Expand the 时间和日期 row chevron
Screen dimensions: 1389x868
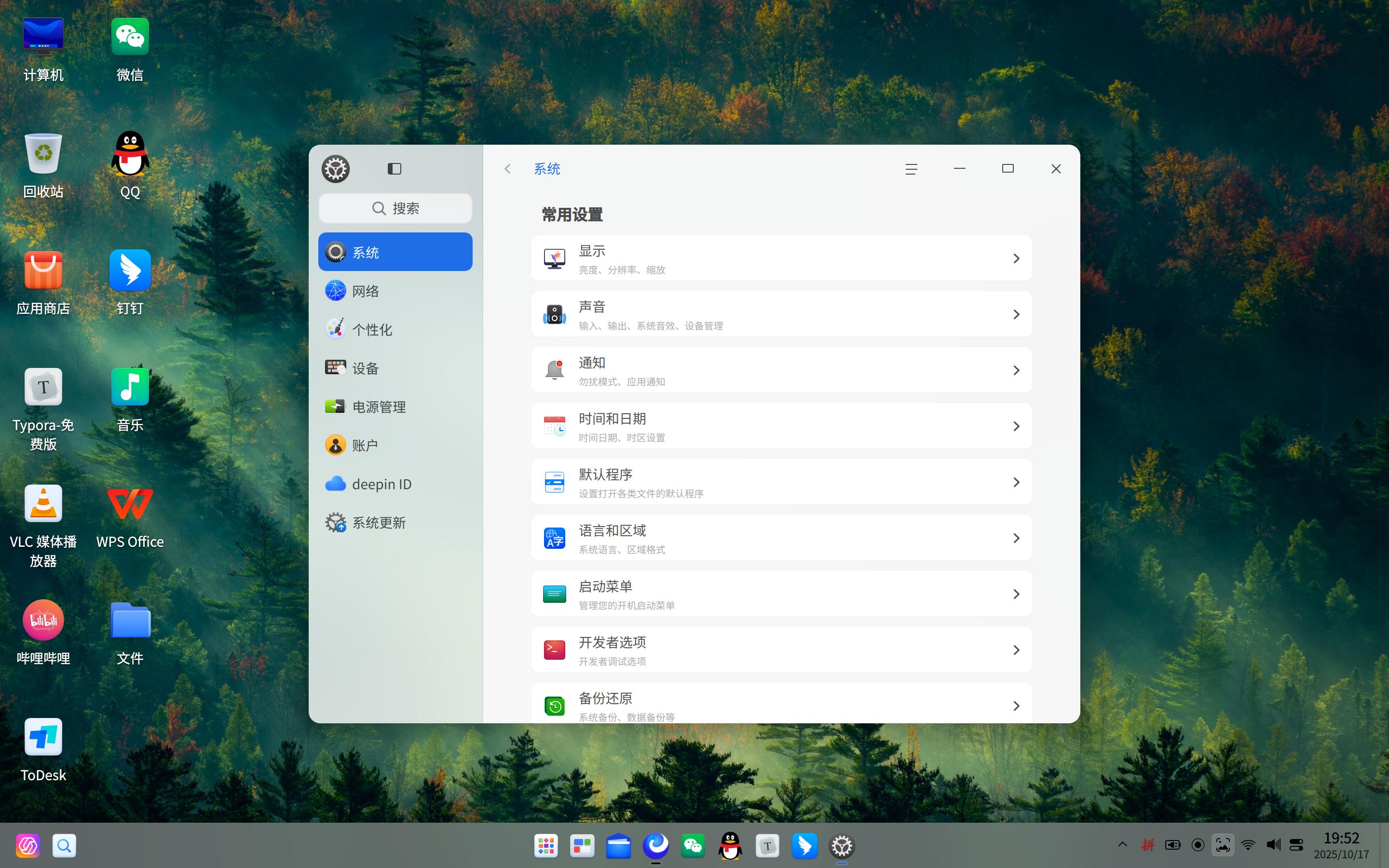[1016, 426]
